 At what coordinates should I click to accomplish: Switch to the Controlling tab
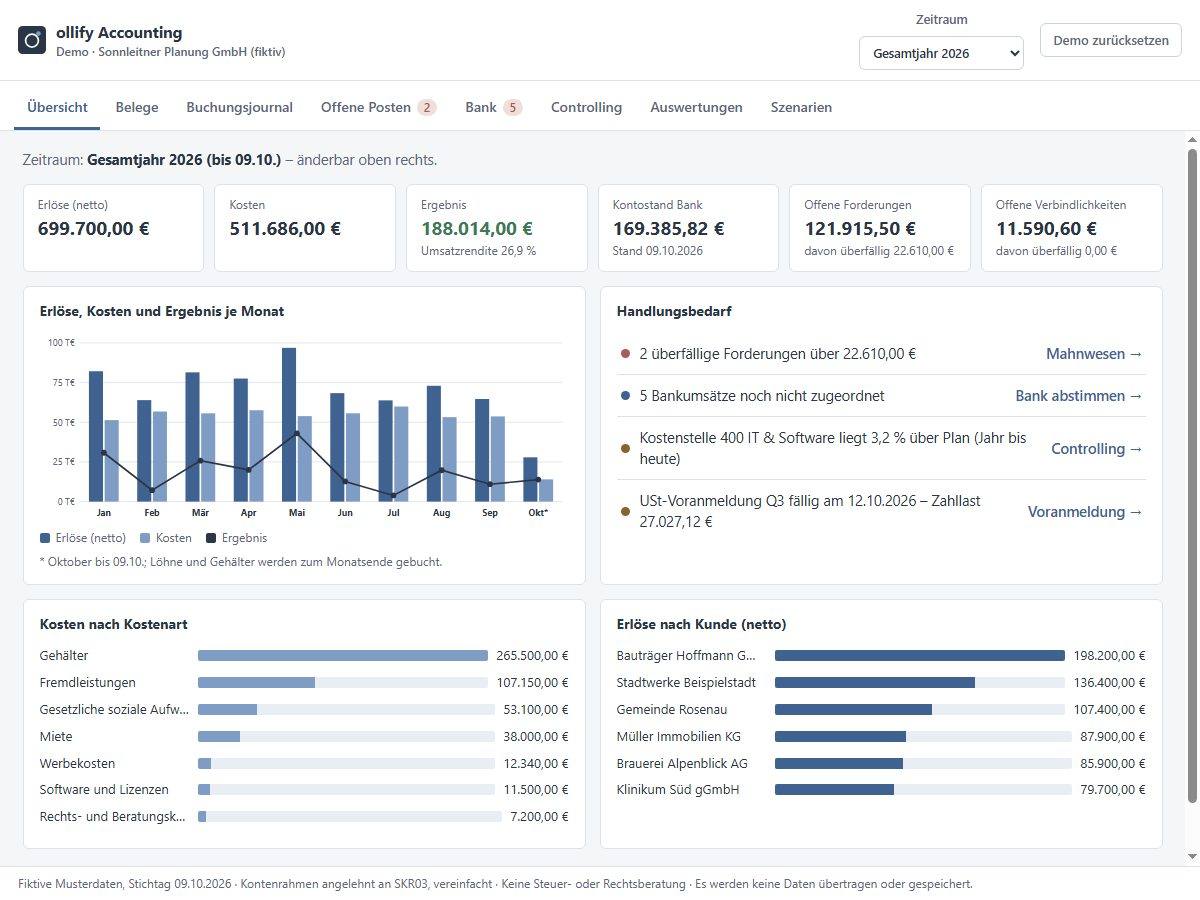click(x=586, y=107)
